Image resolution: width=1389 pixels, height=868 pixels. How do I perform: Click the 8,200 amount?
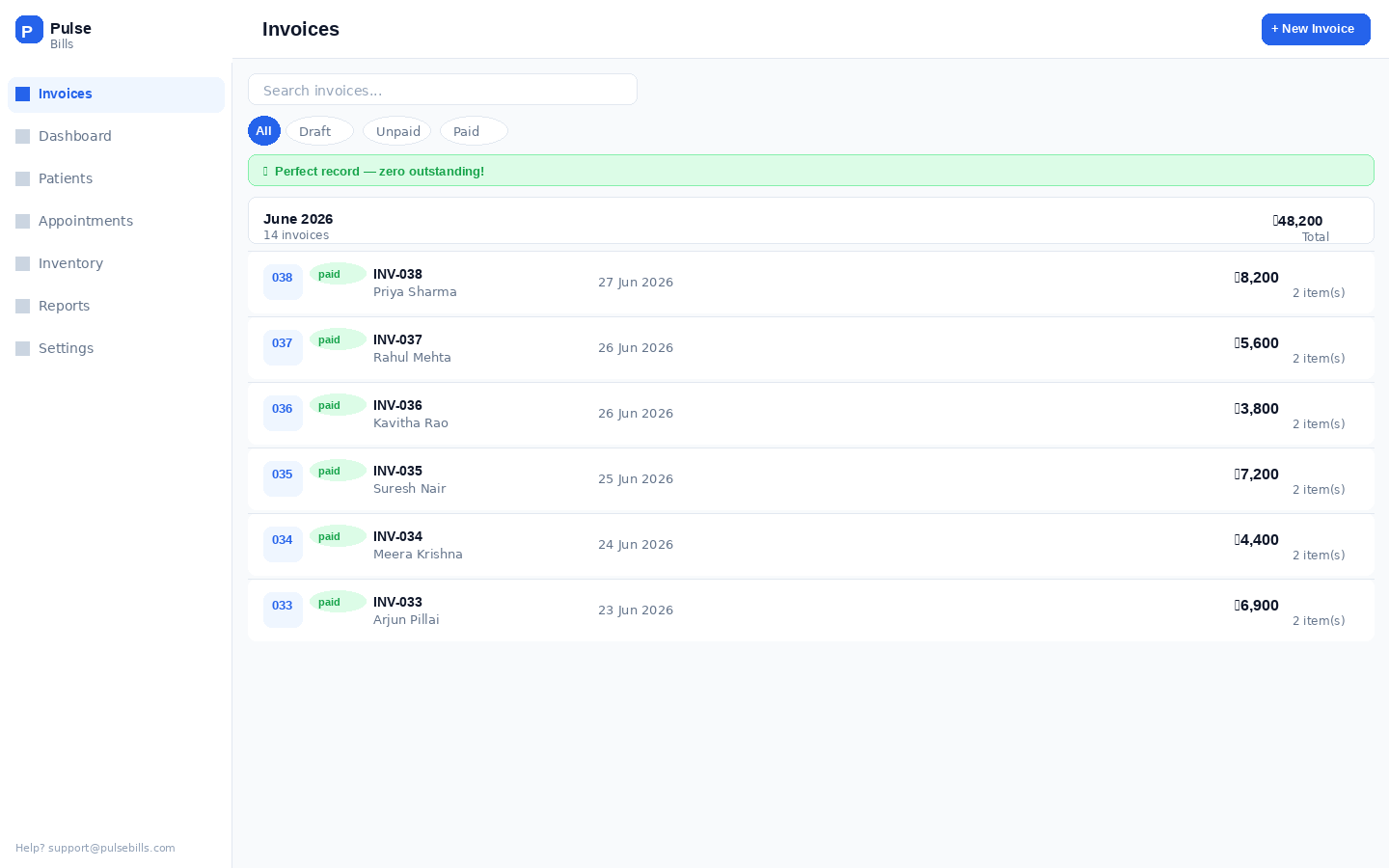[x=1257, y=278]
